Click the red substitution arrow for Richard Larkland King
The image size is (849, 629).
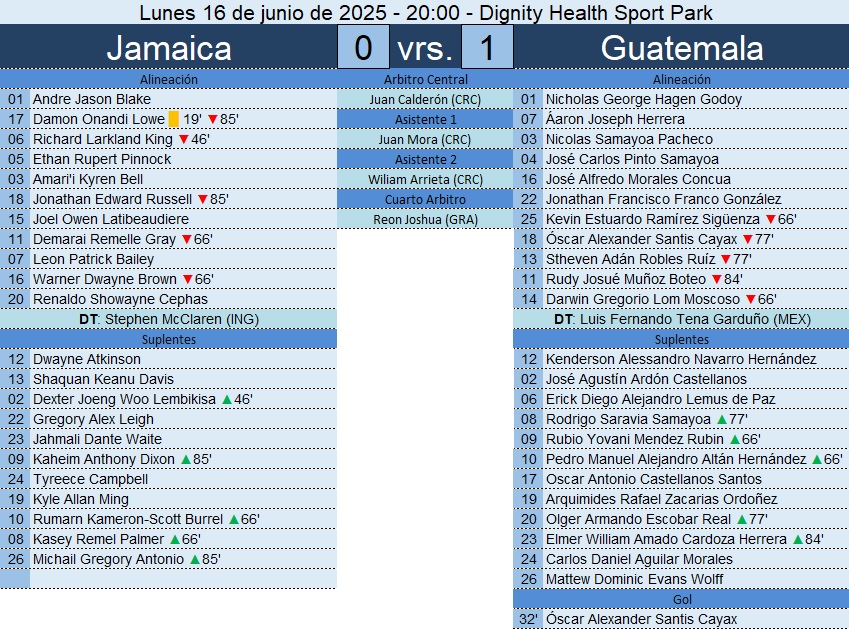coord(183,140)
